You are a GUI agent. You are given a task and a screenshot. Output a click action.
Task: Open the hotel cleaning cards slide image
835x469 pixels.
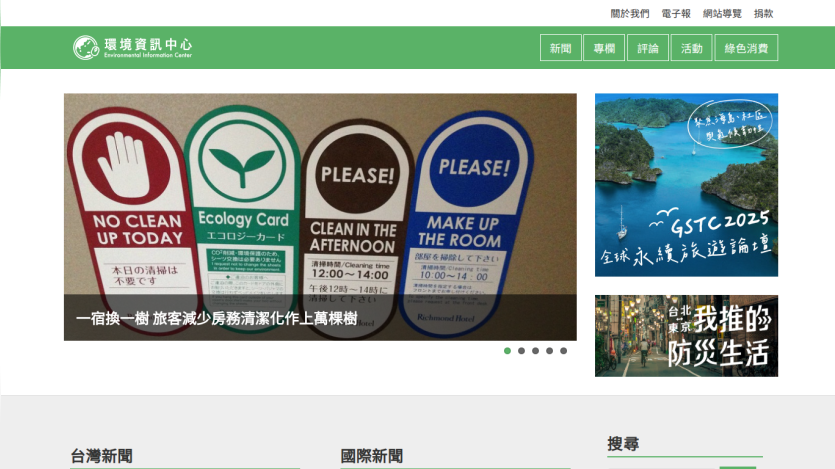[x=320, y=217]
